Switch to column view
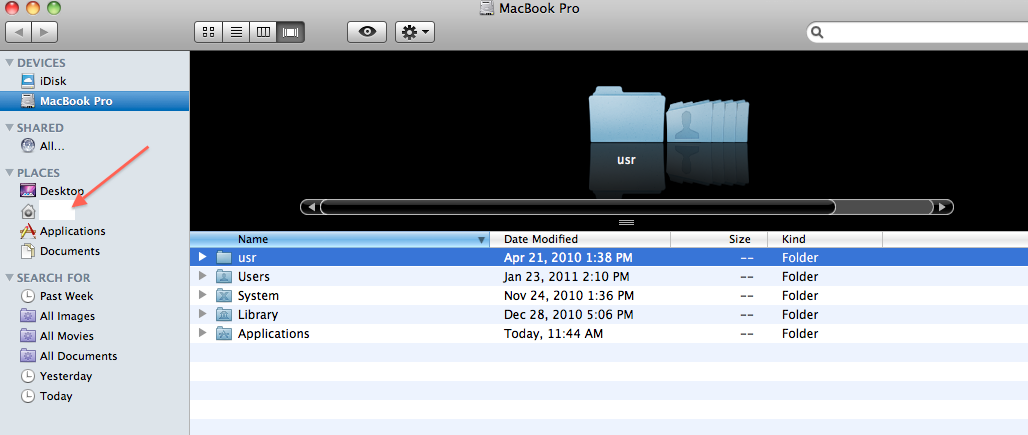1028x435 pixels. coord(264,32)
